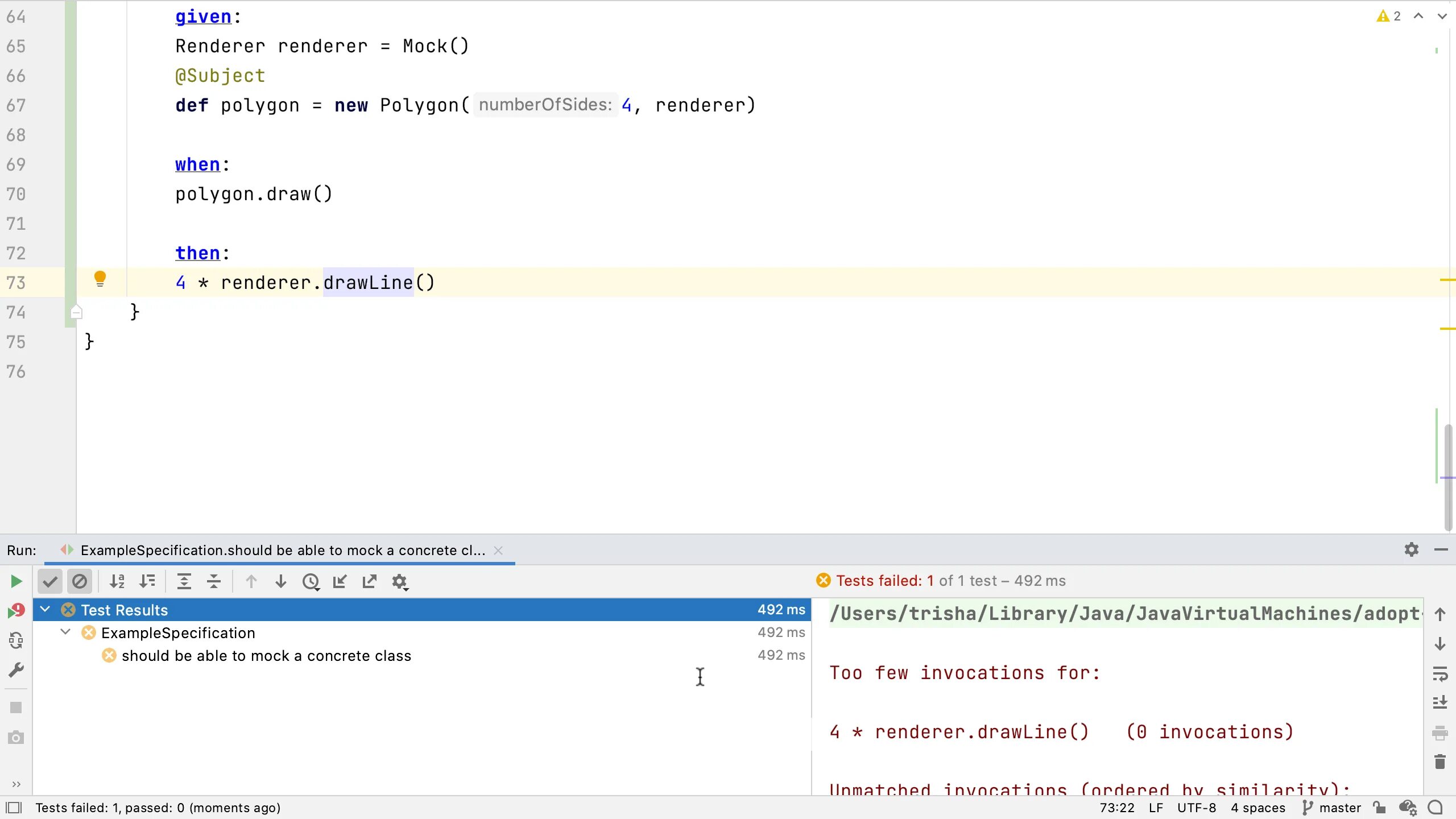Expand the ExampleSpecification test group
1456x819 pixels.
(x=64, y=632)
